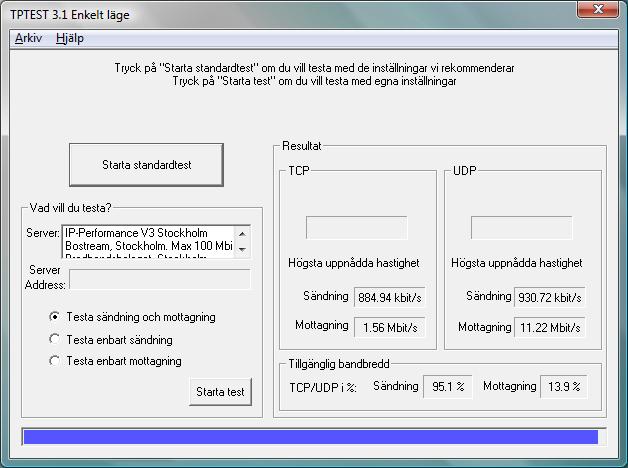Click UDP Sändning value 930.72 kbit/s

tap(550, 297)
